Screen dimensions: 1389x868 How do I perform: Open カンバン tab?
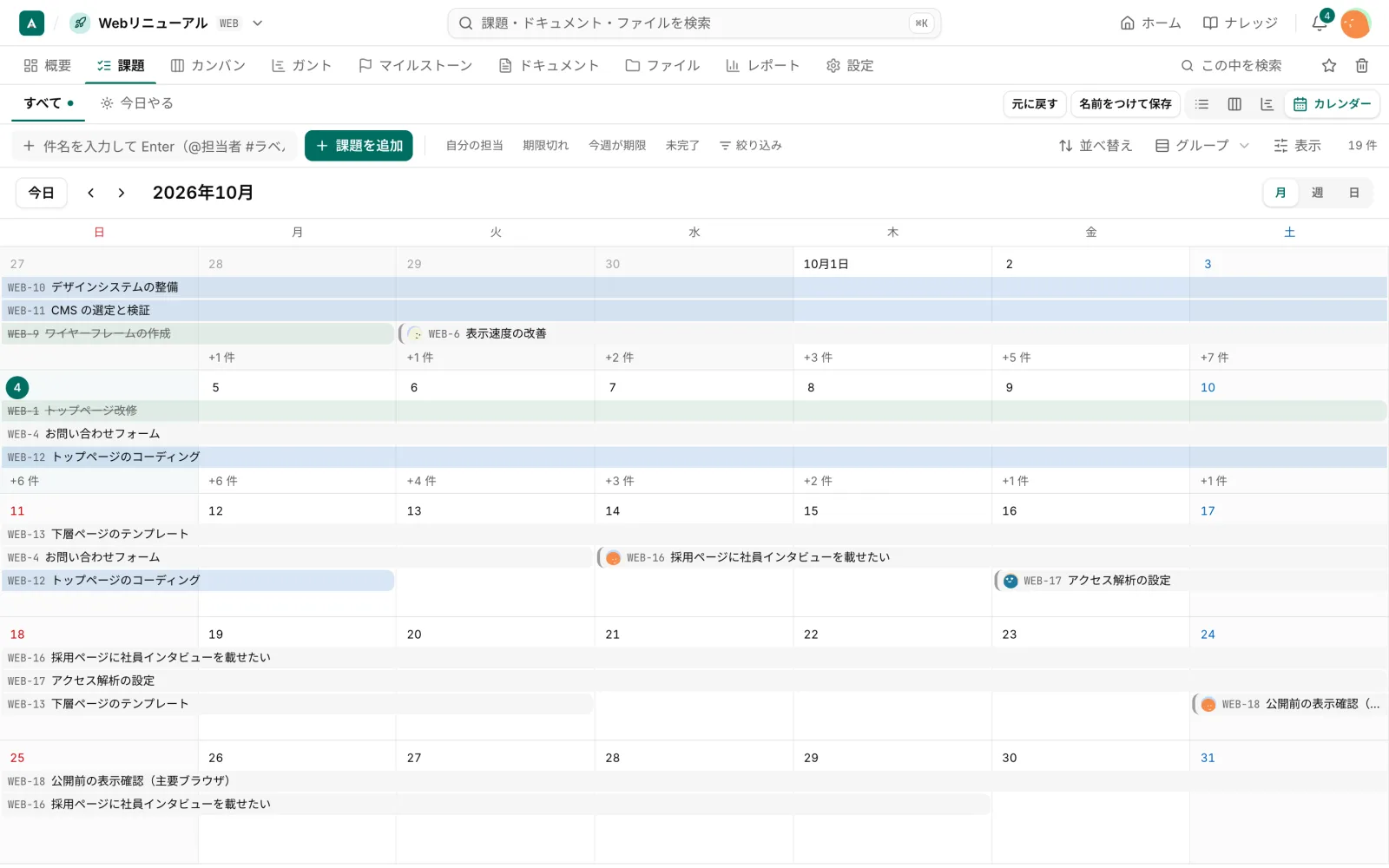pos(208,65)
